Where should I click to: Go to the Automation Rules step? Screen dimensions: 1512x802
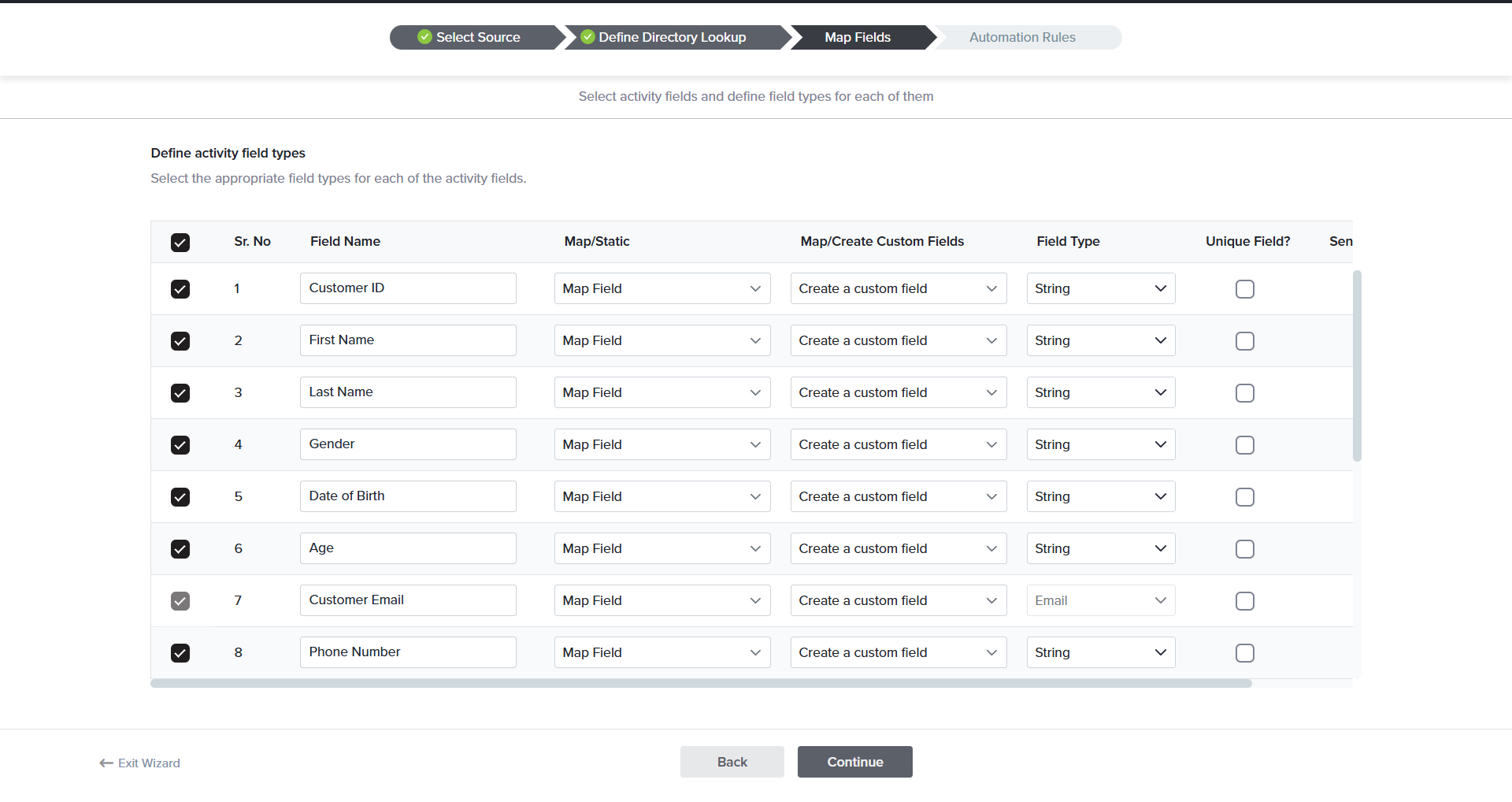click(x=1021, y=38)
